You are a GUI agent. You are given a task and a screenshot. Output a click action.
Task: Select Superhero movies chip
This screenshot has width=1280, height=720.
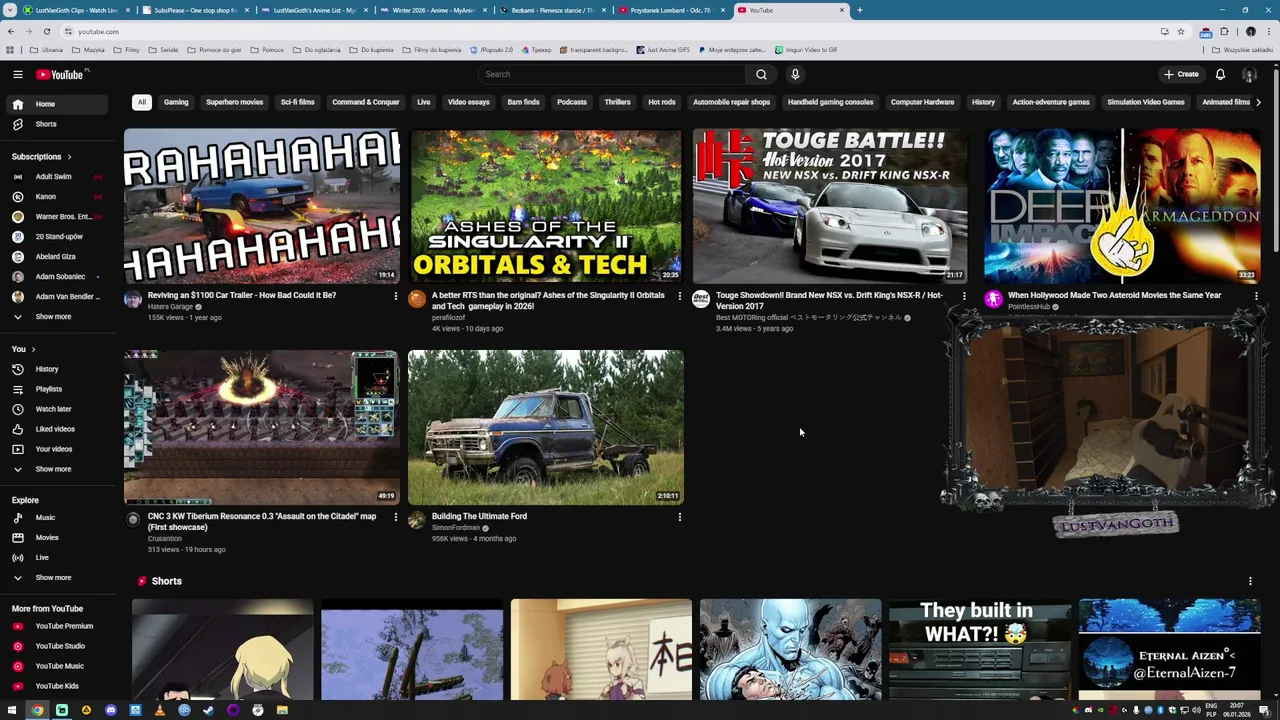click(234, 102)
